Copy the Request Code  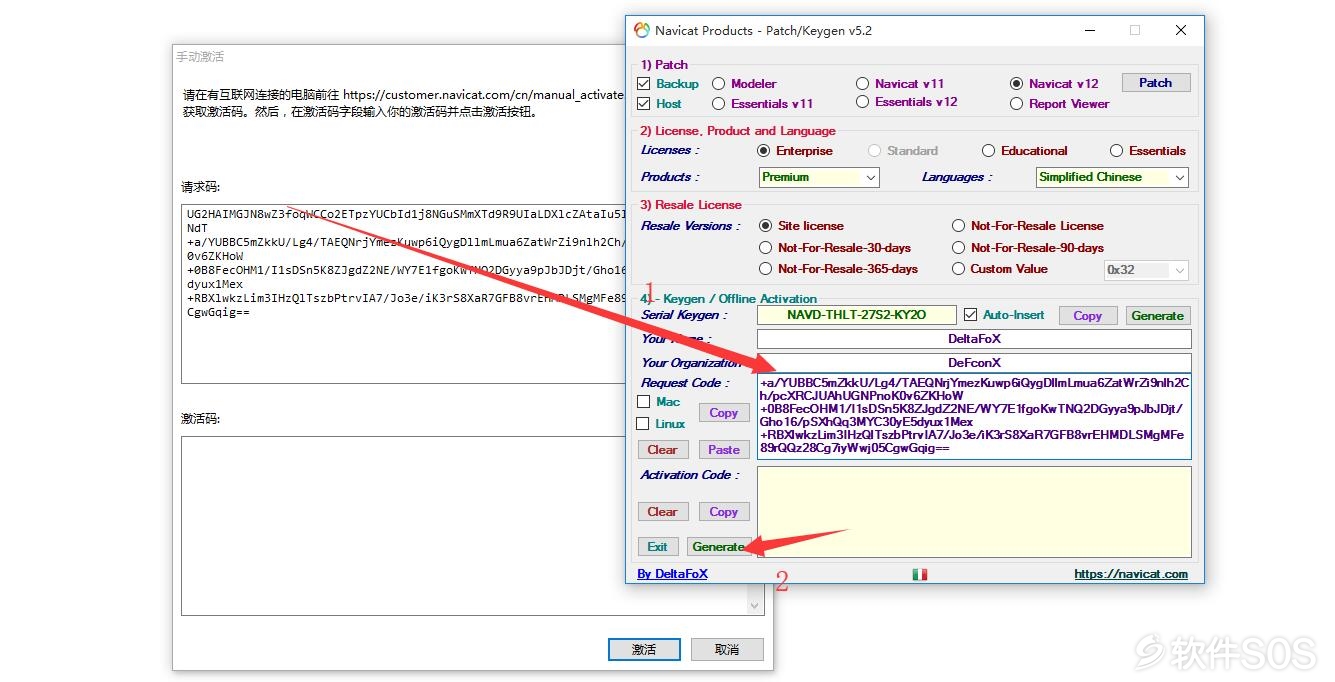click(723, 413)
